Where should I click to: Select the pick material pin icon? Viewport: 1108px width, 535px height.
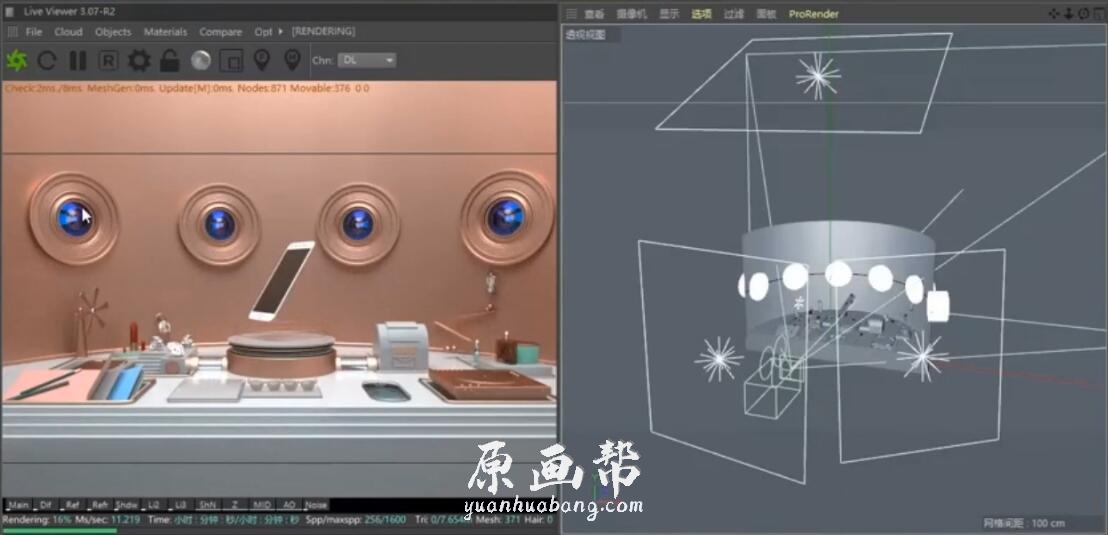pos(292,61)
